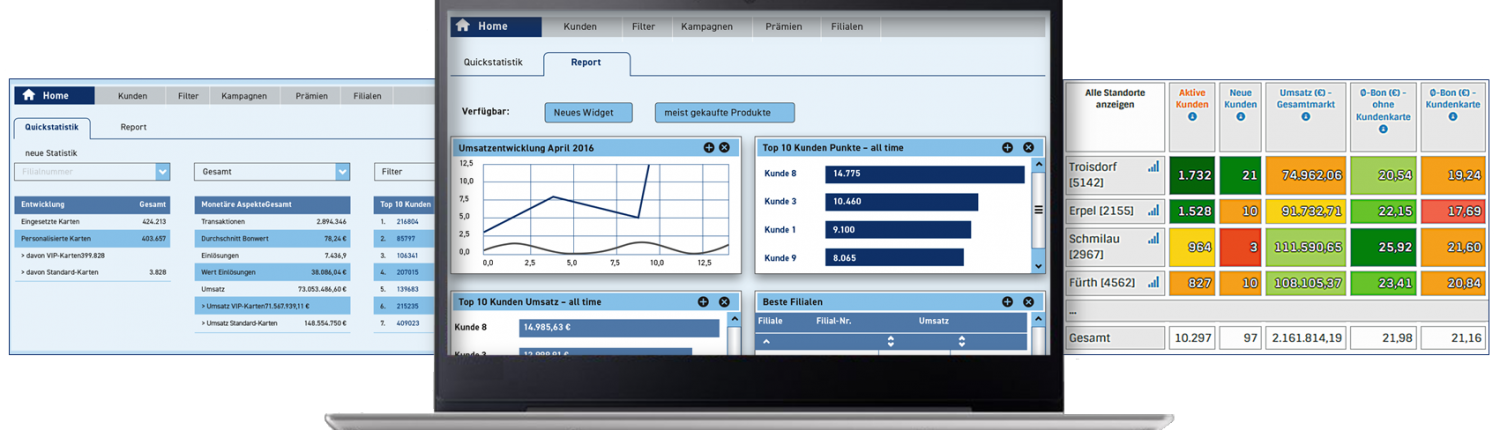Click the Neues Widget button
Image resolution: width=1500 pixels, height=430 pixels.
[x=588, y=112]
